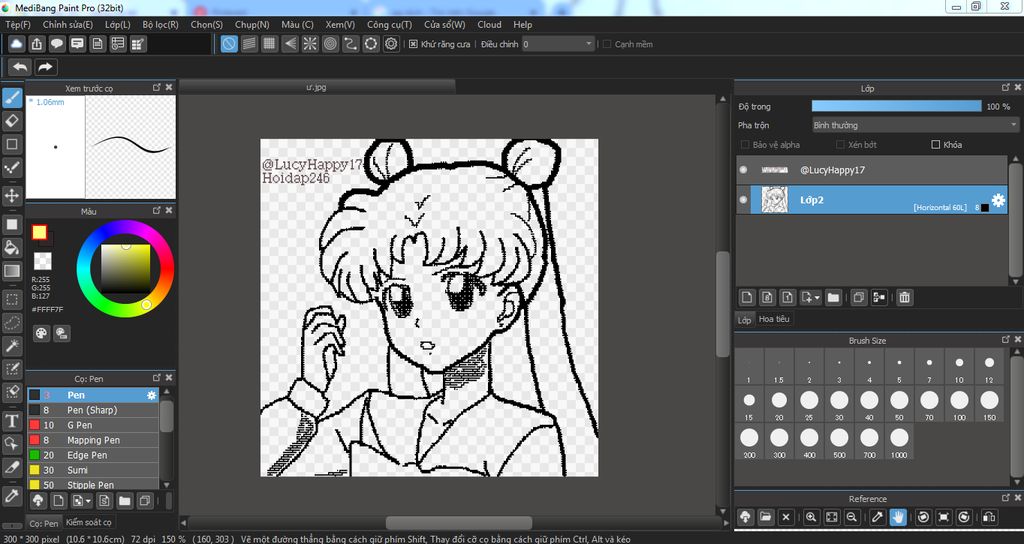1024x544 pixels.
Task: Open the Điều chỉnh correction dropdown
Action: 558,44
